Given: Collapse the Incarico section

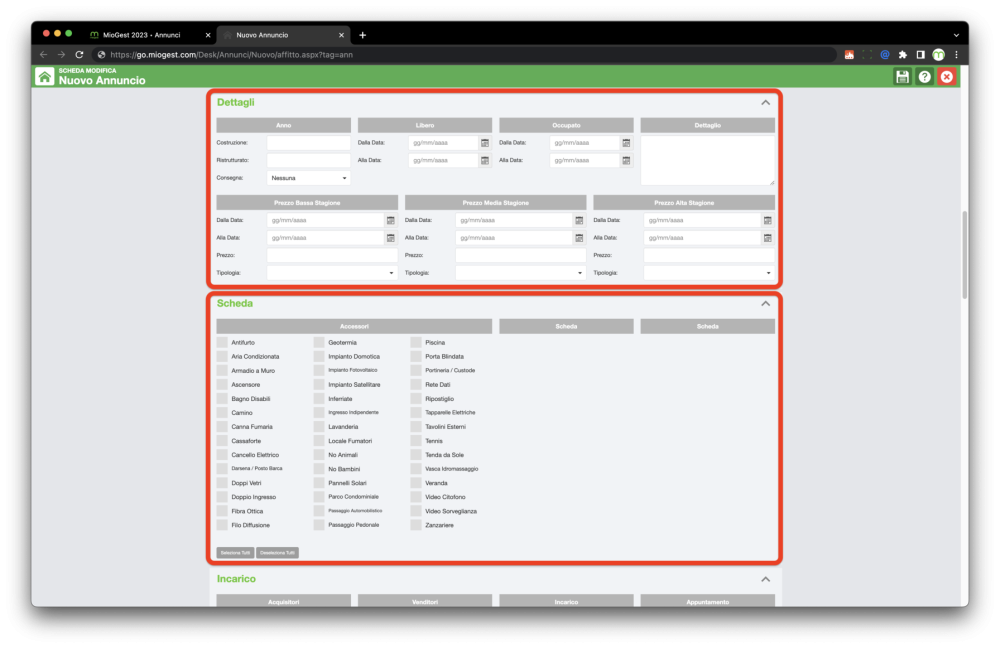Looking at the screenshot, I should (765, 579).
